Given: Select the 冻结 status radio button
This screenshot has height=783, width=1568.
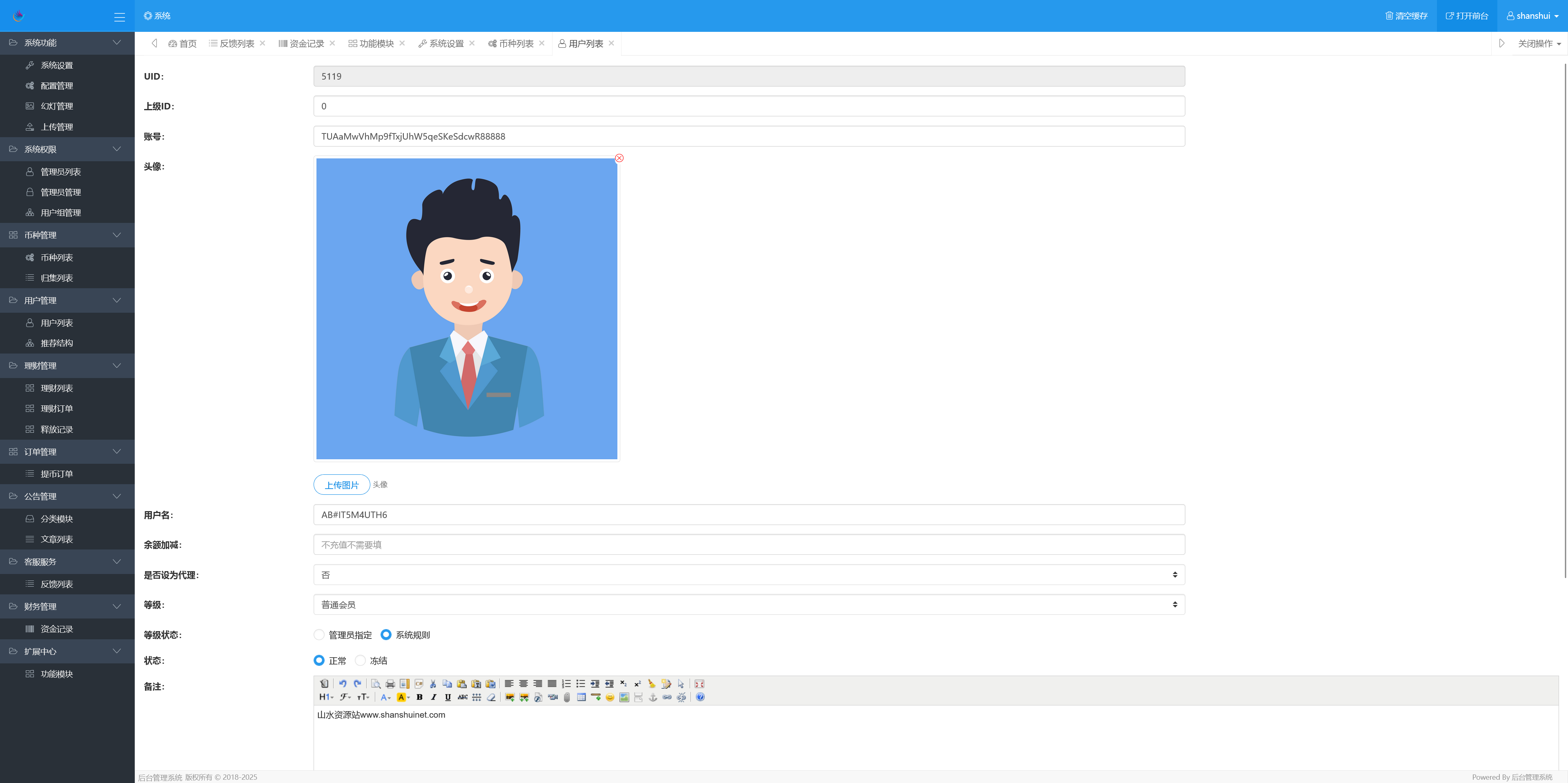Looking at the screenshot, I should coord(360,660).
